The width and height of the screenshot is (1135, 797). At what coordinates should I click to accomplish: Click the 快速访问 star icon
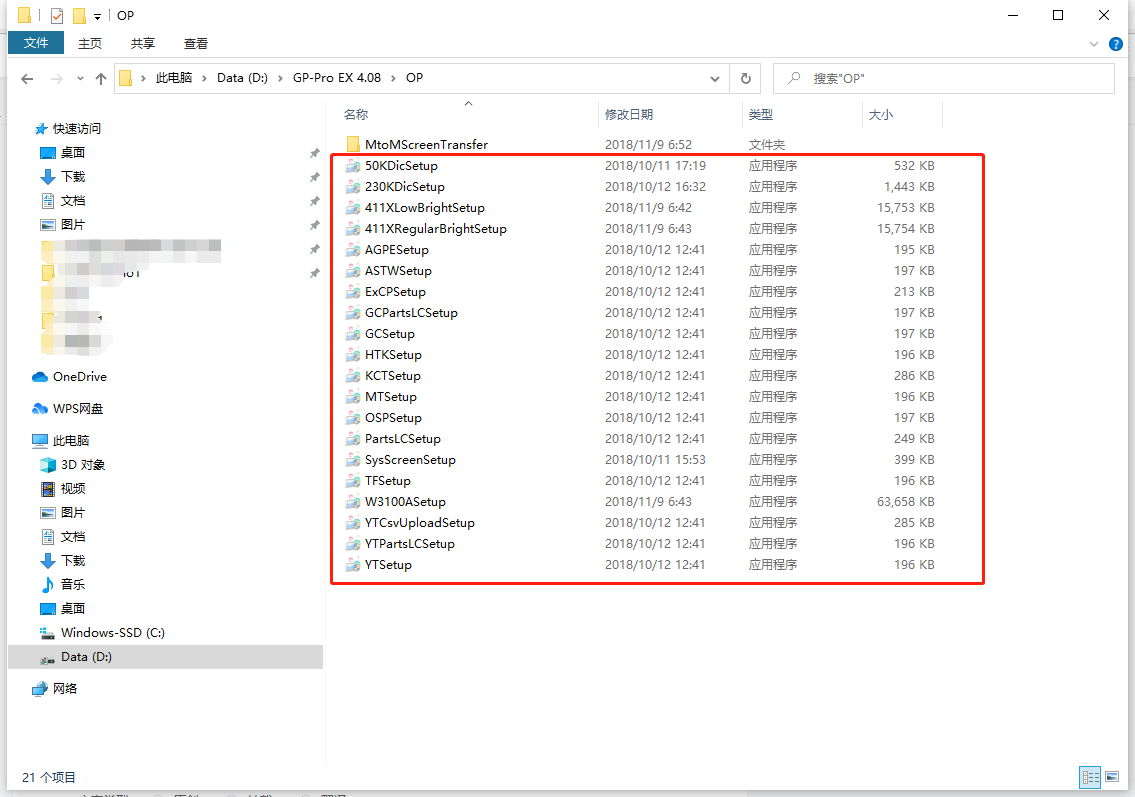pyautogui.click(x=41, y=129)
